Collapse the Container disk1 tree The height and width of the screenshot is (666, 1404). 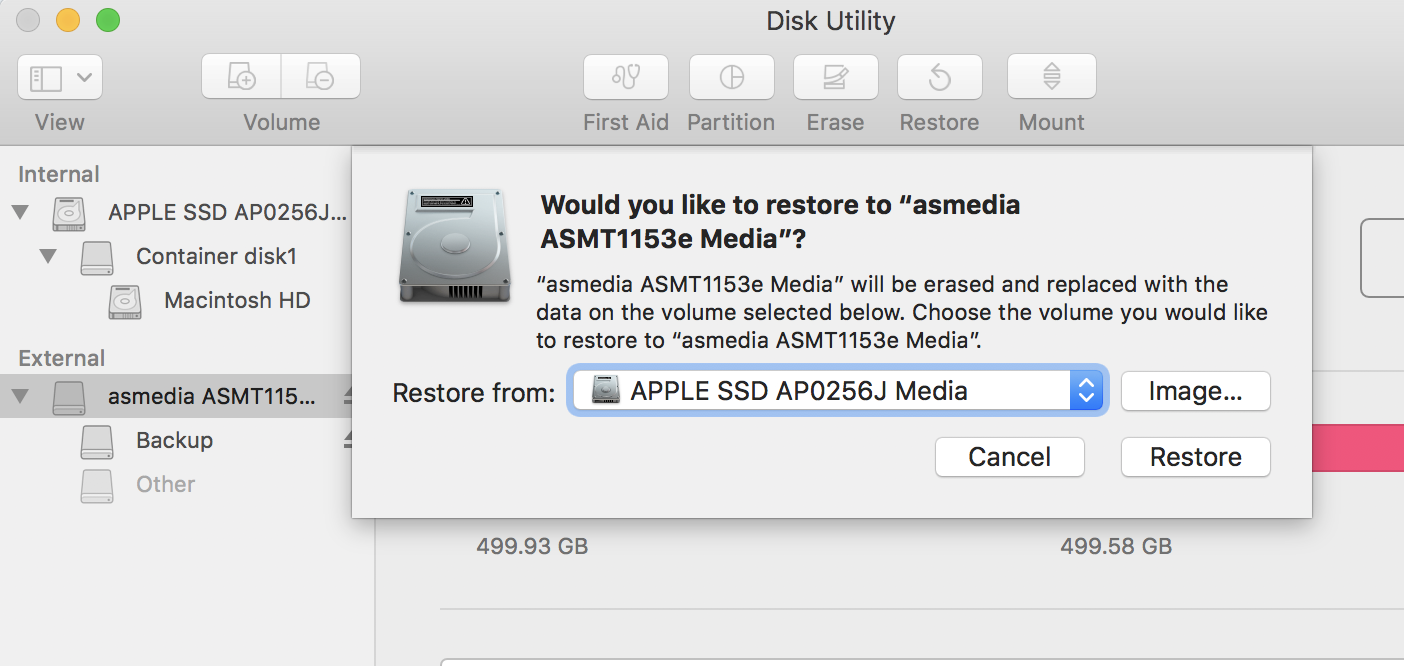coord(47,256)
